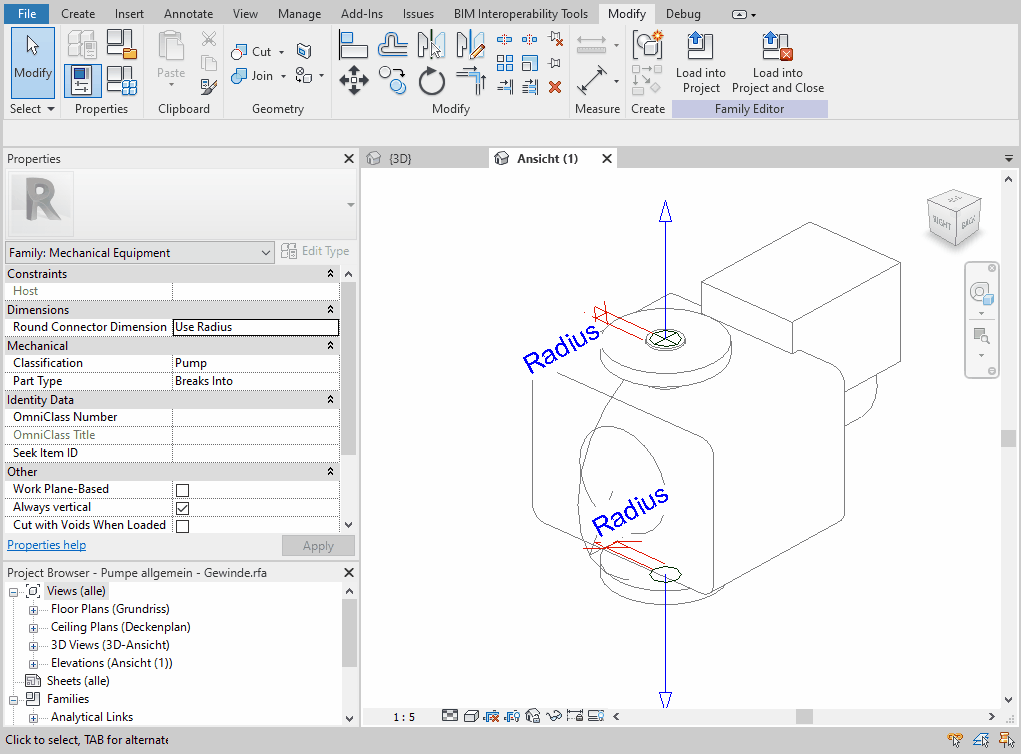The width and height of the screenshot is (1021, 754).
Task: Click the Round Connector Dimension value field
Action: [256, 327]
